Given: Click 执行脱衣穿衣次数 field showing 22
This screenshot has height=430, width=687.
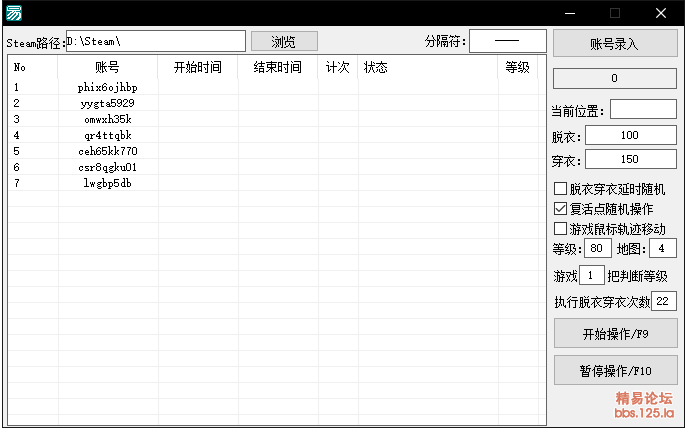Looking at the screenshot, I should coord(663,301).
